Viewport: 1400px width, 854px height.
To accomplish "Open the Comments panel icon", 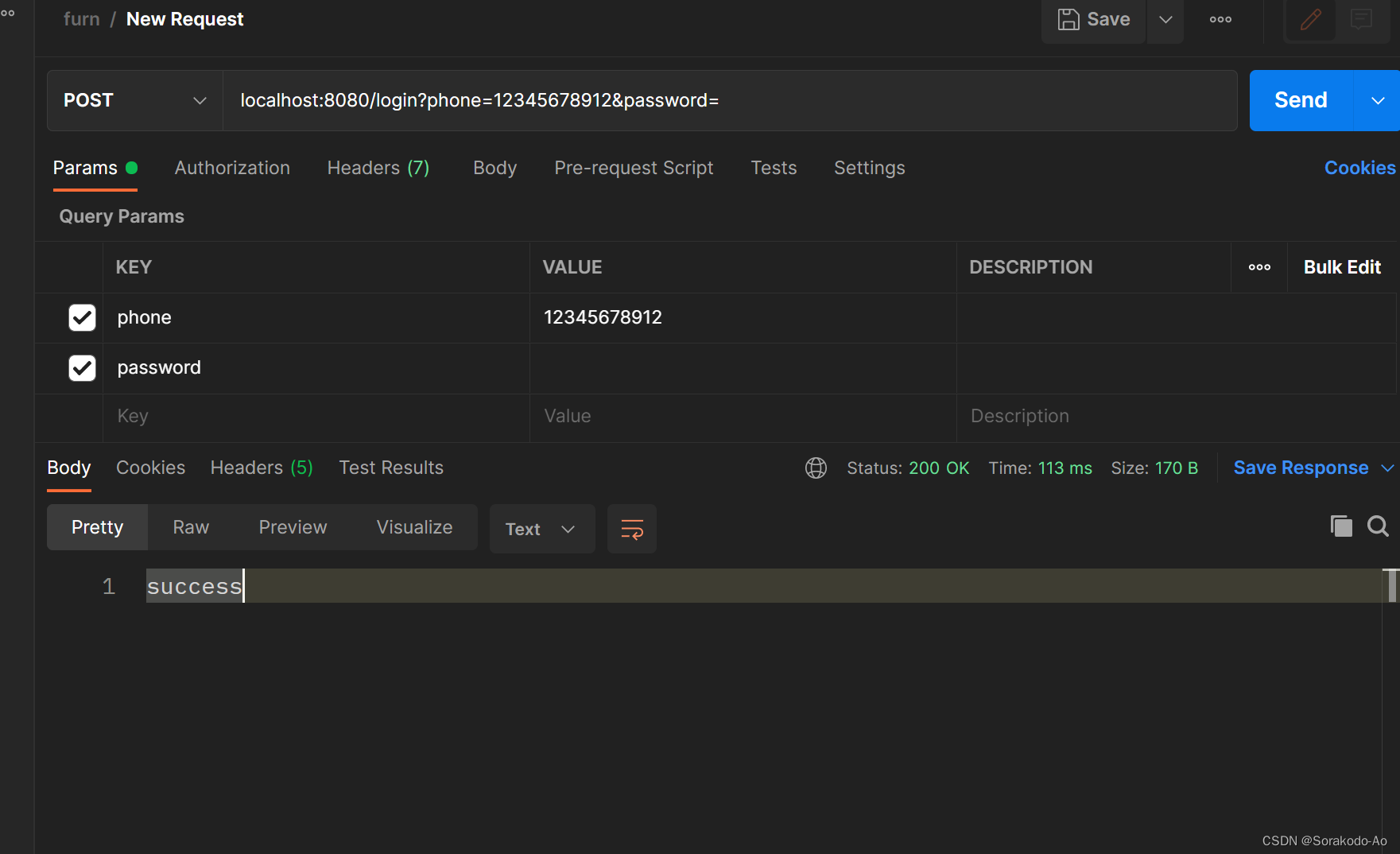I will click(1363, 19).
